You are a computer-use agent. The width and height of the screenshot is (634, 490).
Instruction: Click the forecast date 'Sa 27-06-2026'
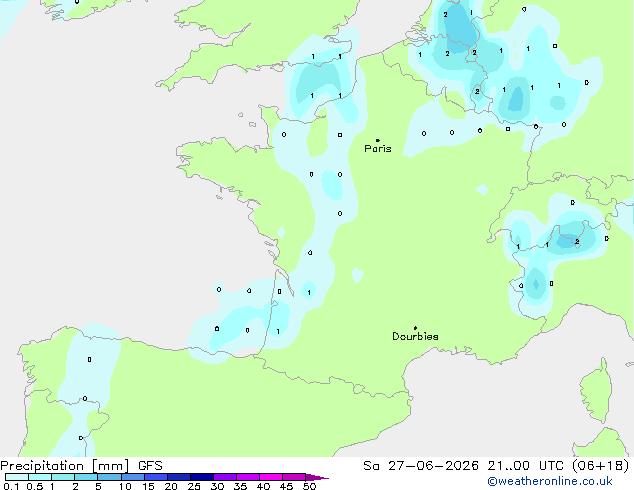pos(421,466)
